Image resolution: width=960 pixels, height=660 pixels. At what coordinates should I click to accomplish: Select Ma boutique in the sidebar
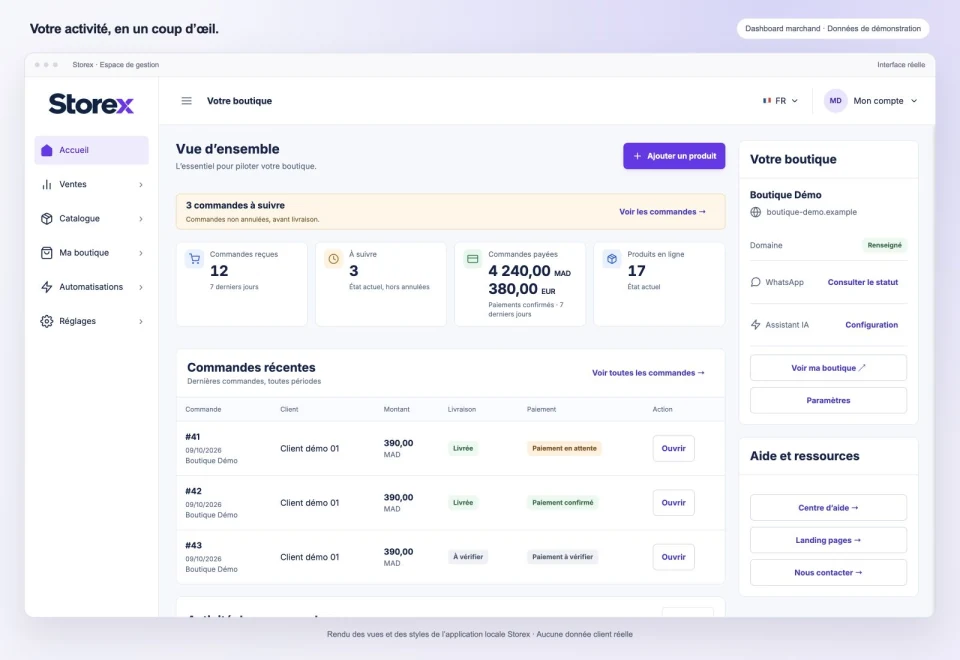click(x=91, y=253)
